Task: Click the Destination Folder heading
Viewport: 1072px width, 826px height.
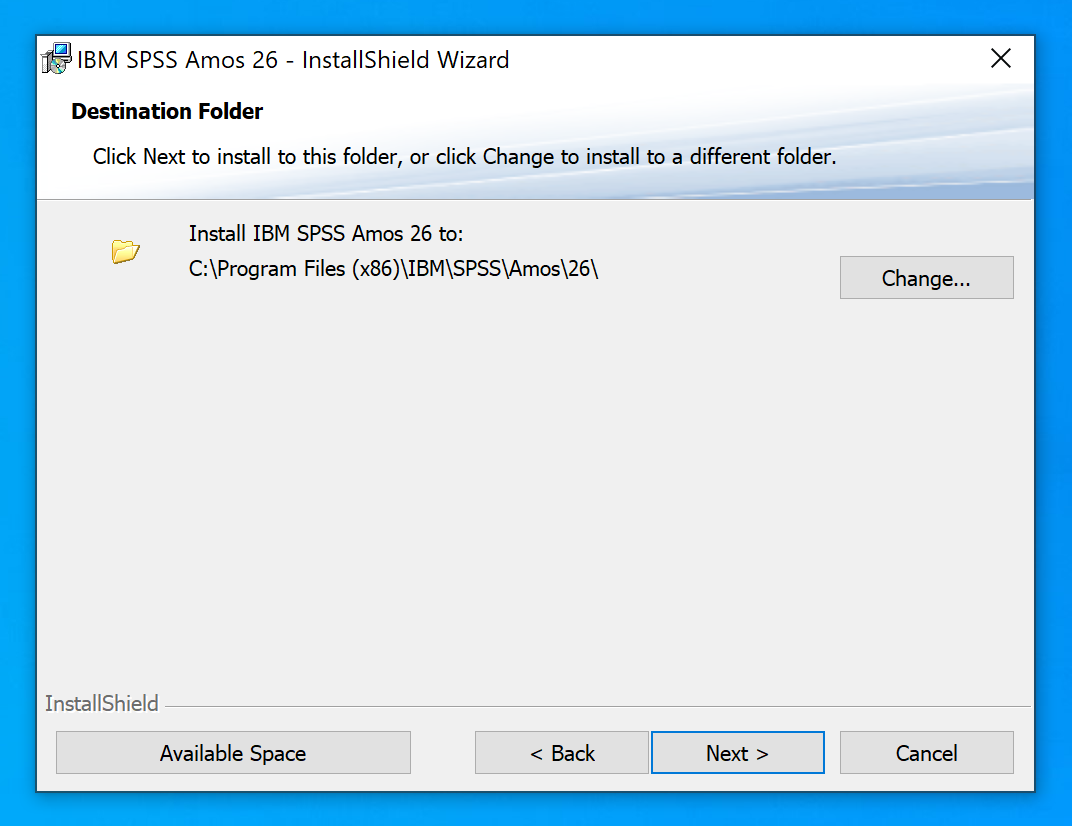Action: click(x=167, y=111)
